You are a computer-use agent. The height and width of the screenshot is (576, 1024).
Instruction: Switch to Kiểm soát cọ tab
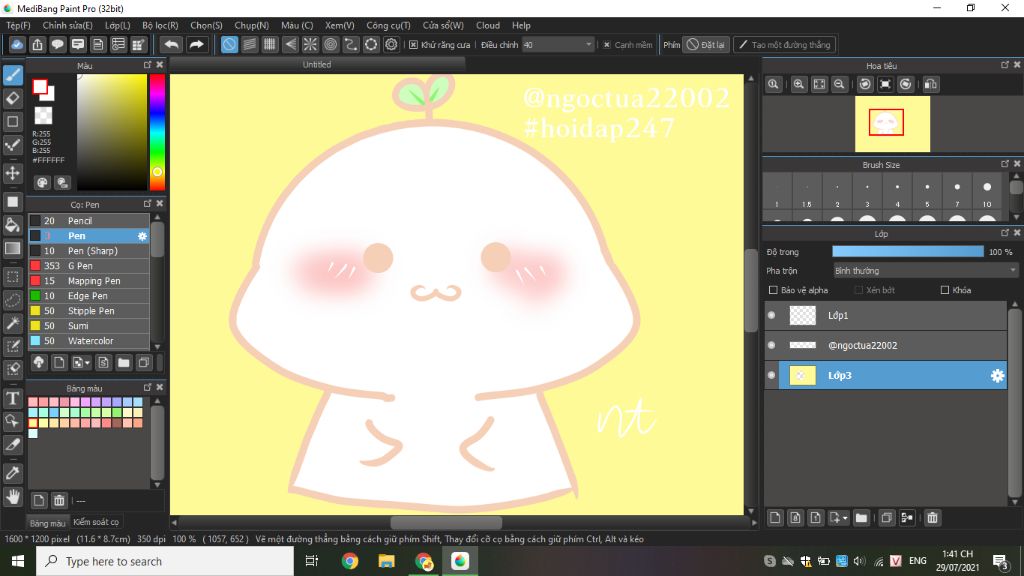pyautogui.click(x=96, y=522)
